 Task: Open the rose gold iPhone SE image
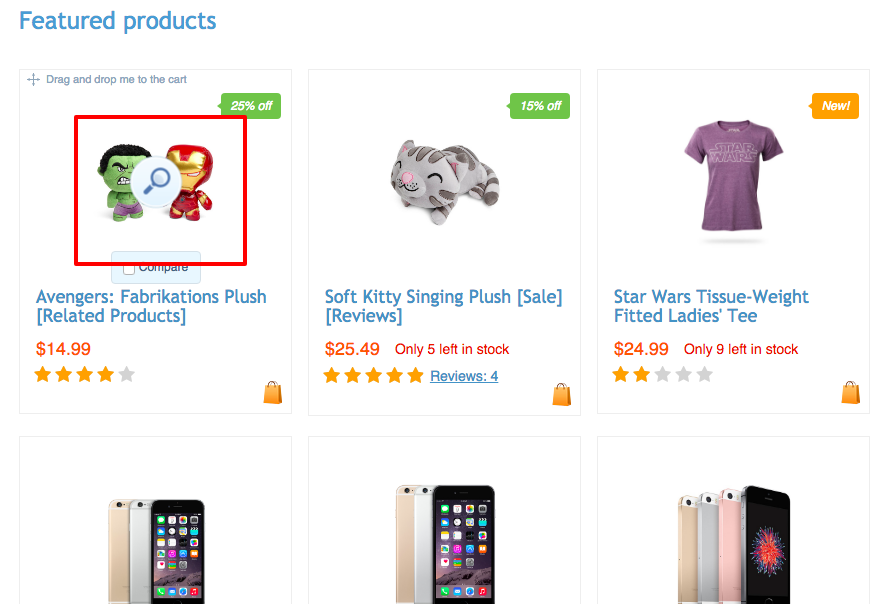click(x=733, y=543)
